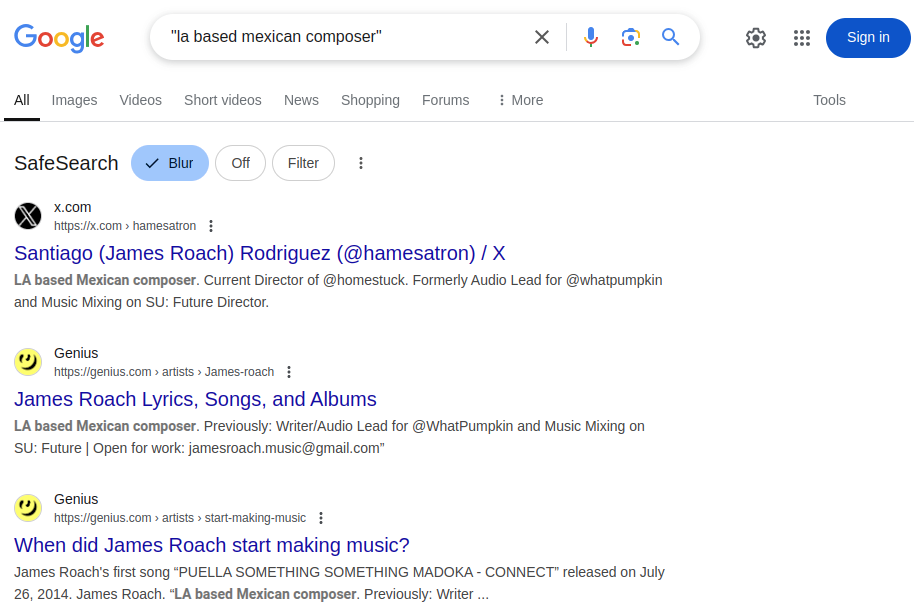Expand the More search categories menu

(520, 100)
